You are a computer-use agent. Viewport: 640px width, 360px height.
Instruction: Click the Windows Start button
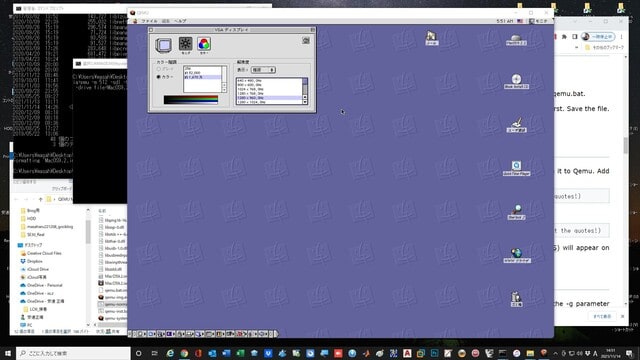pos(8,353)
